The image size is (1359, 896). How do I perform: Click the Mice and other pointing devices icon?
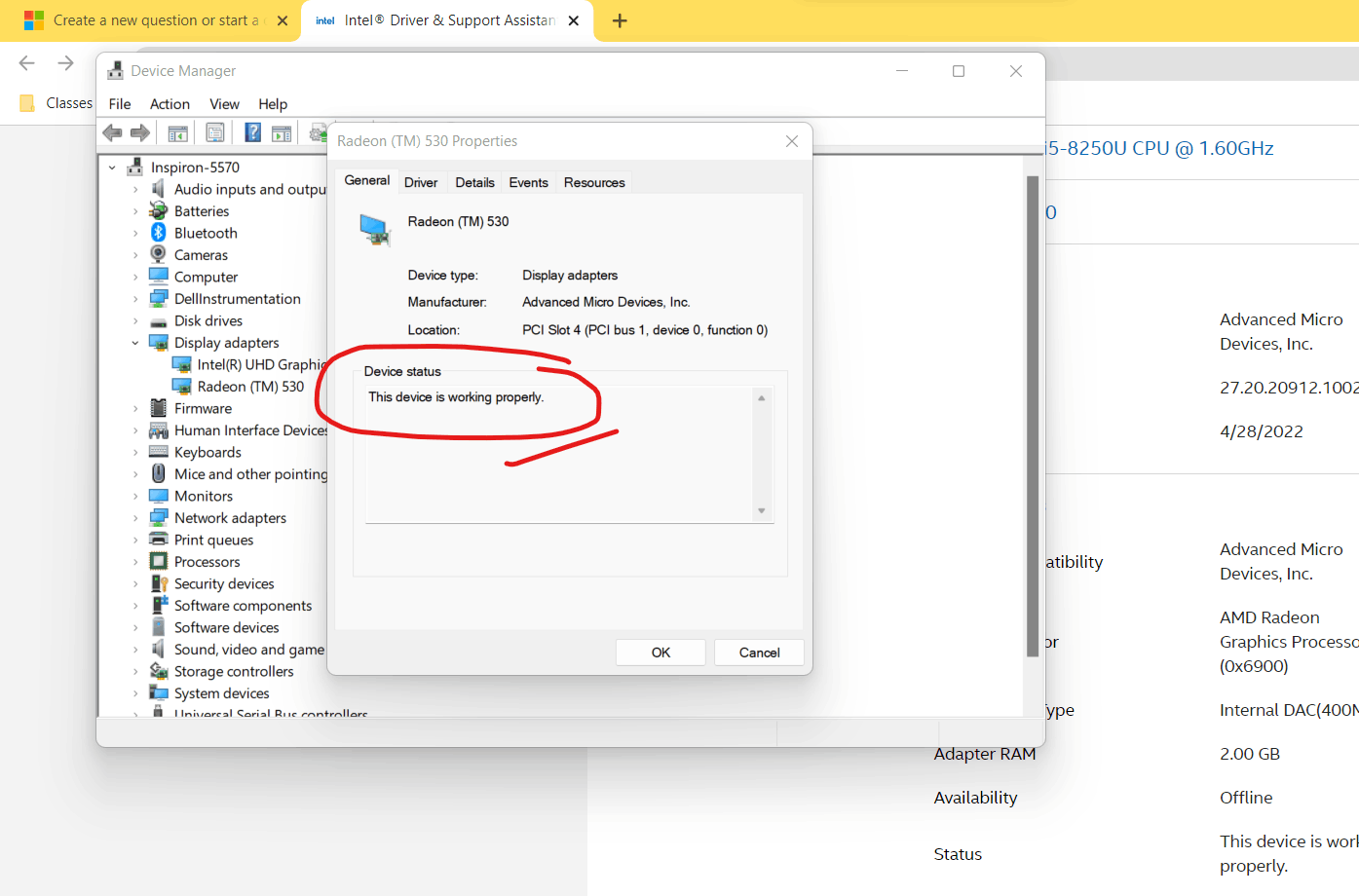pos(159,473)
